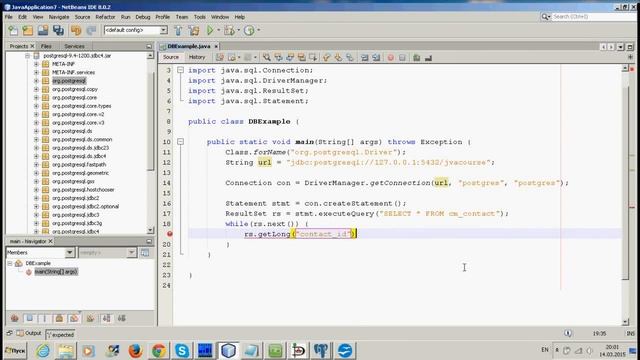640x360 pixels.
Task: Click the Debug Project toolbar icon
Action: point(229,30)
